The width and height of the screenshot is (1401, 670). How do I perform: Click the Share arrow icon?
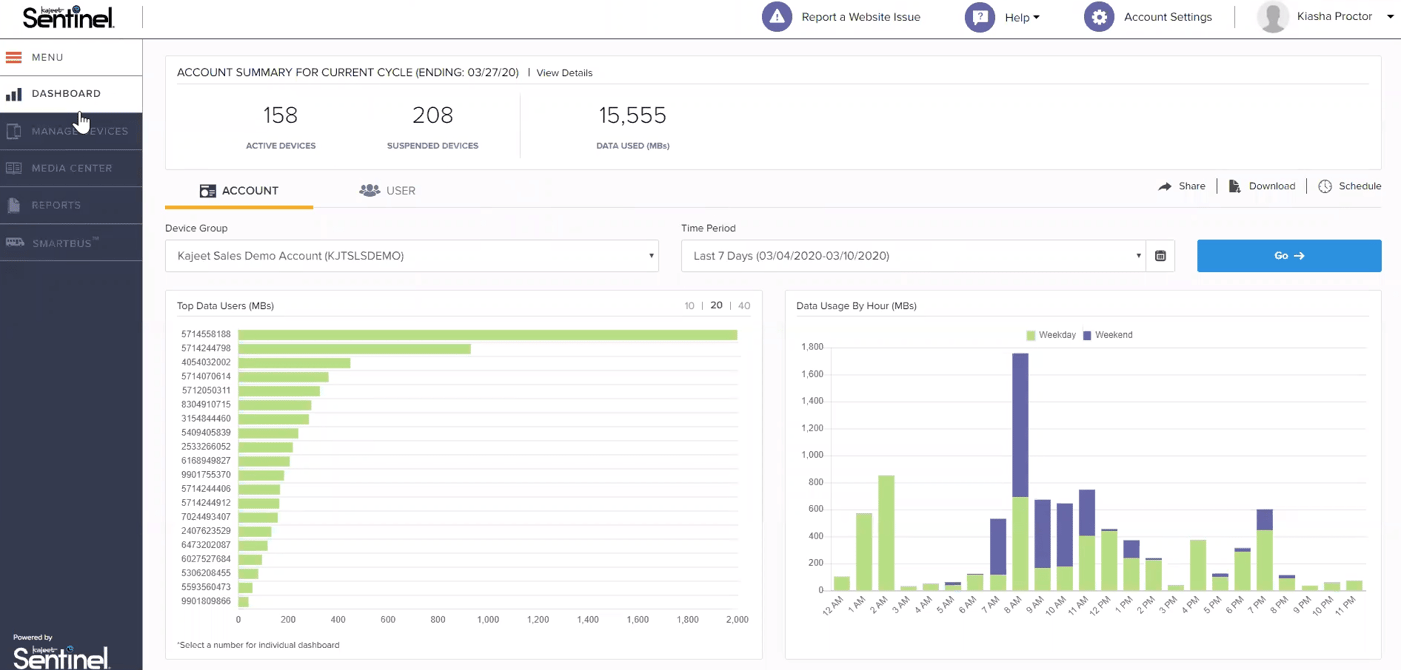tap(1165, 186)
